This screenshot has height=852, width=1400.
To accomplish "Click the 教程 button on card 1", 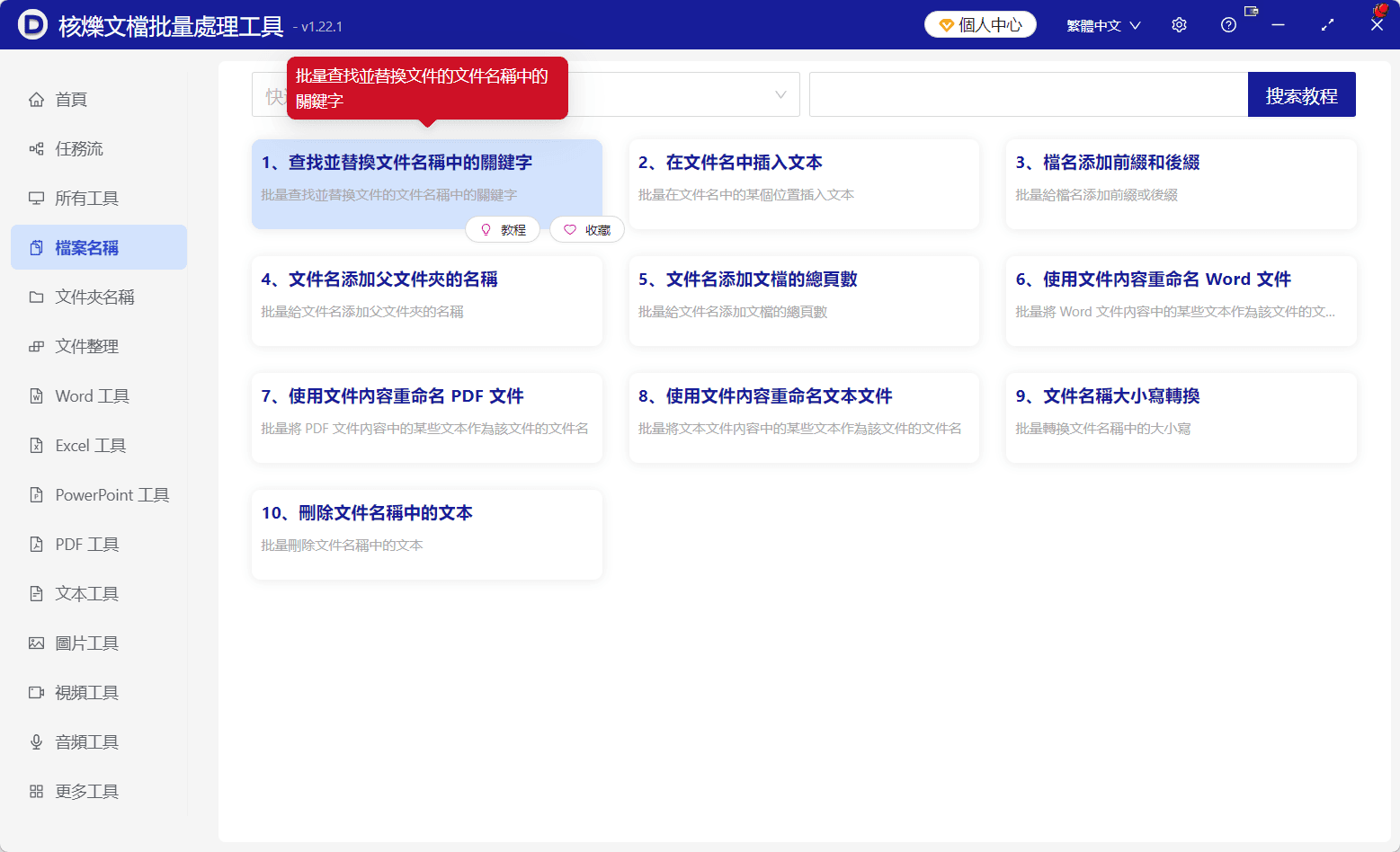I will pos(503,230).
